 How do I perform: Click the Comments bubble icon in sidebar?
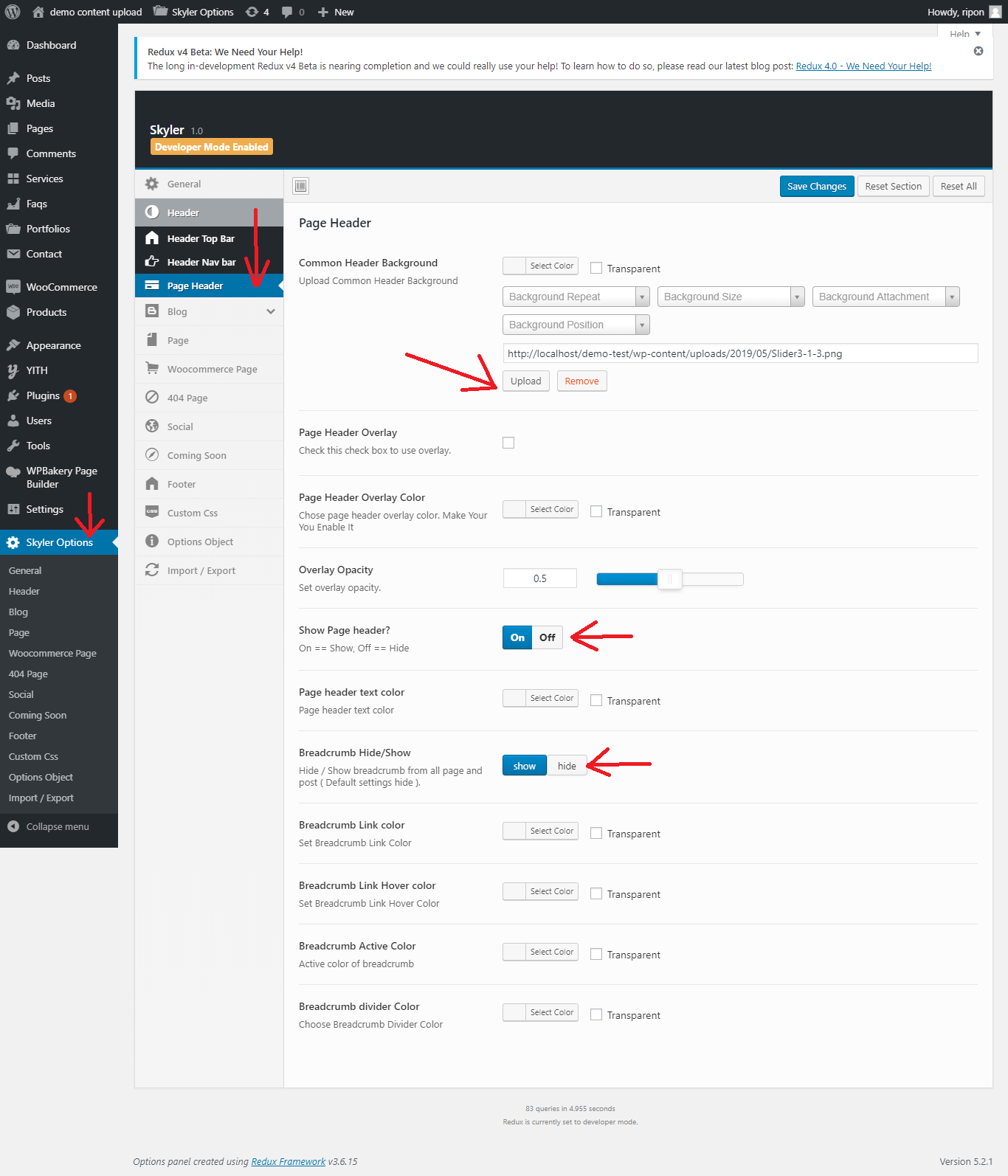(13, 153)
